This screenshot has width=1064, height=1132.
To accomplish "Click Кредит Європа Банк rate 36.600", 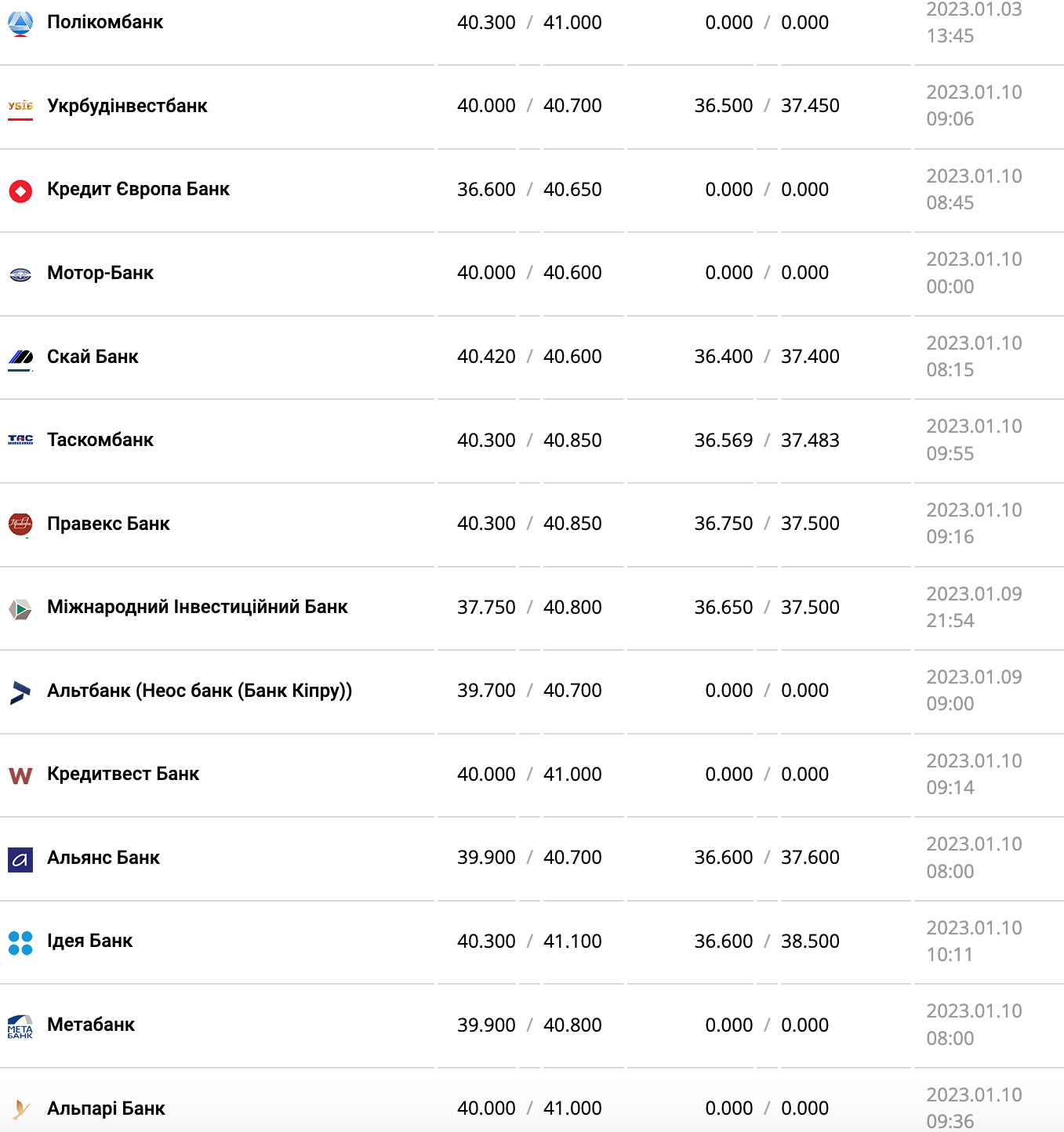I will point(486,190).
